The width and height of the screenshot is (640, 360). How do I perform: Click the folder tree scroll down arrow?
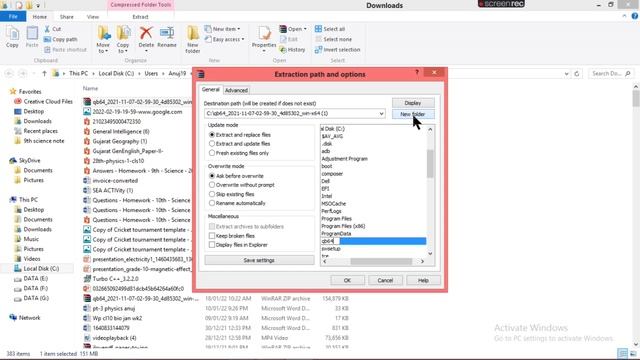tap(430, 253)
